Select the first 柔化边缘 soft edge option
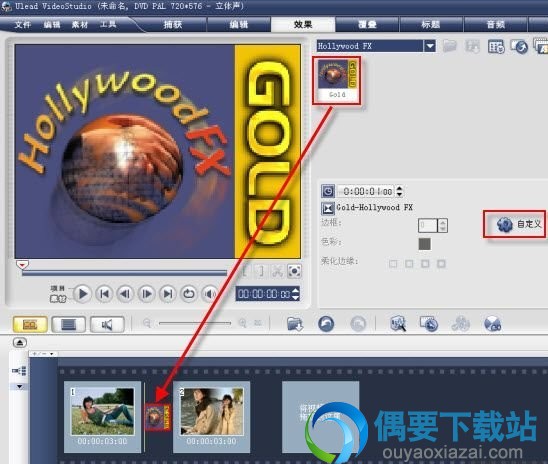This screenshot has width=548, height=464. tap(393, 263)
